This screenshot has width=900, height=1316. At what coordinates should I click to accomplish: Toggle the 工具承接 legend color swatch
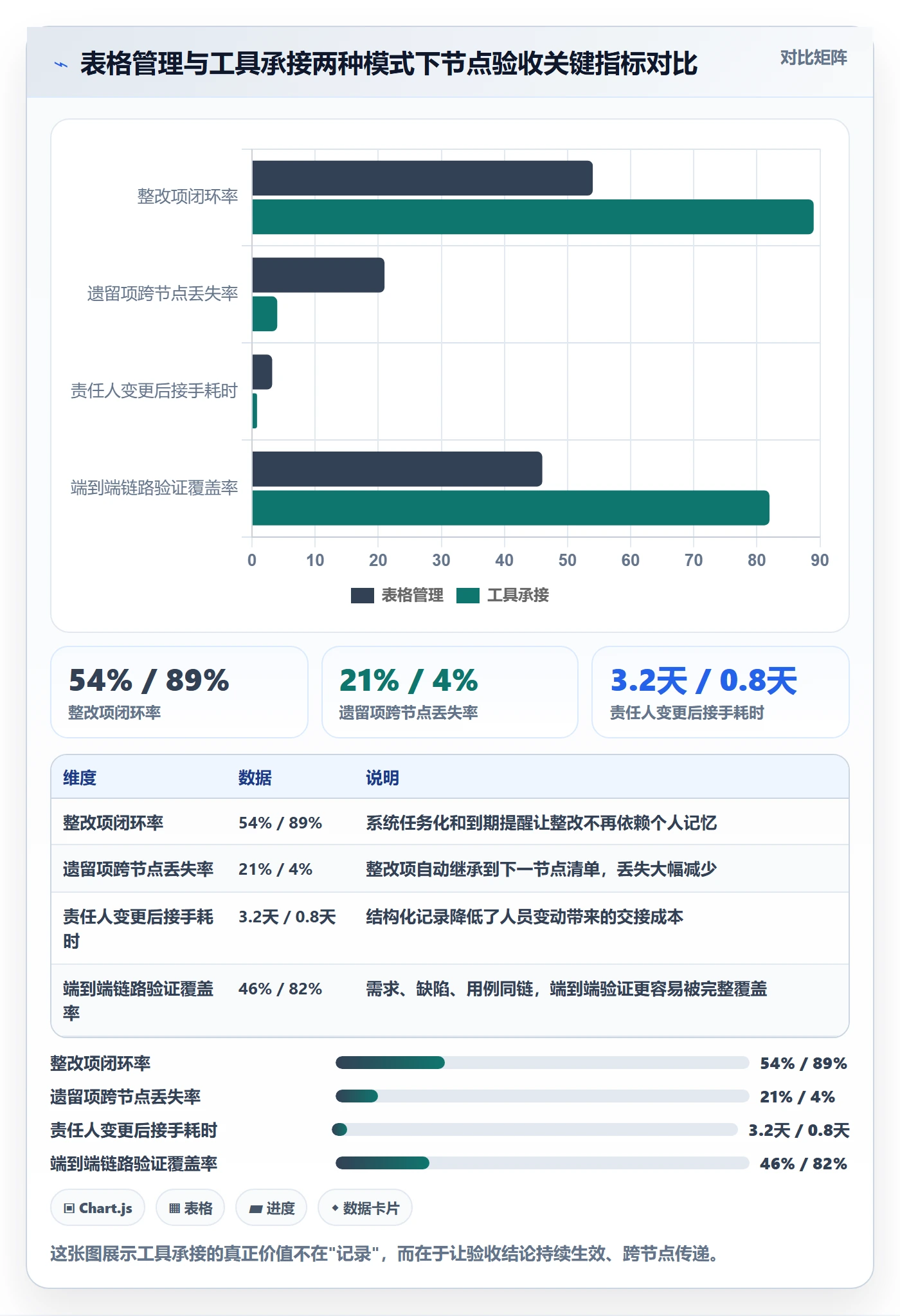(x=468, y=596)
